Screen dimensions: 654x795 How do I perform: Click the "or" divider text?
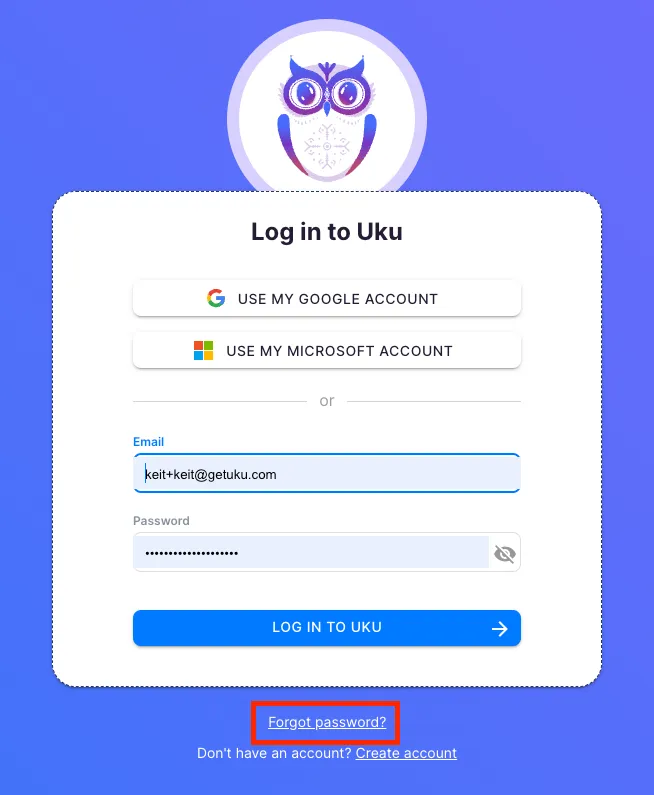click(327, 401)
